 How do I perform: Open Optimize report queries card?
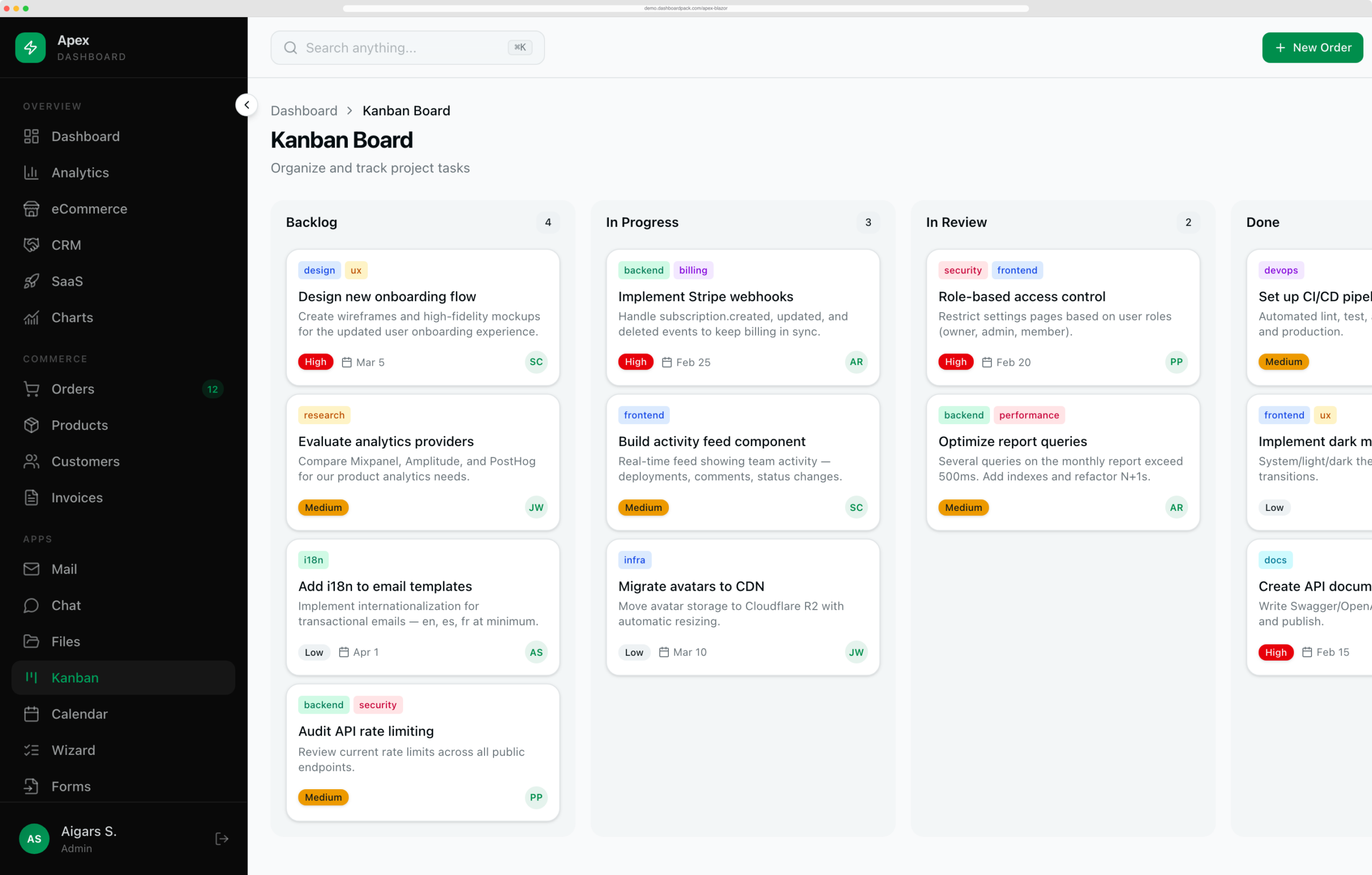(x=1063, y=462)
